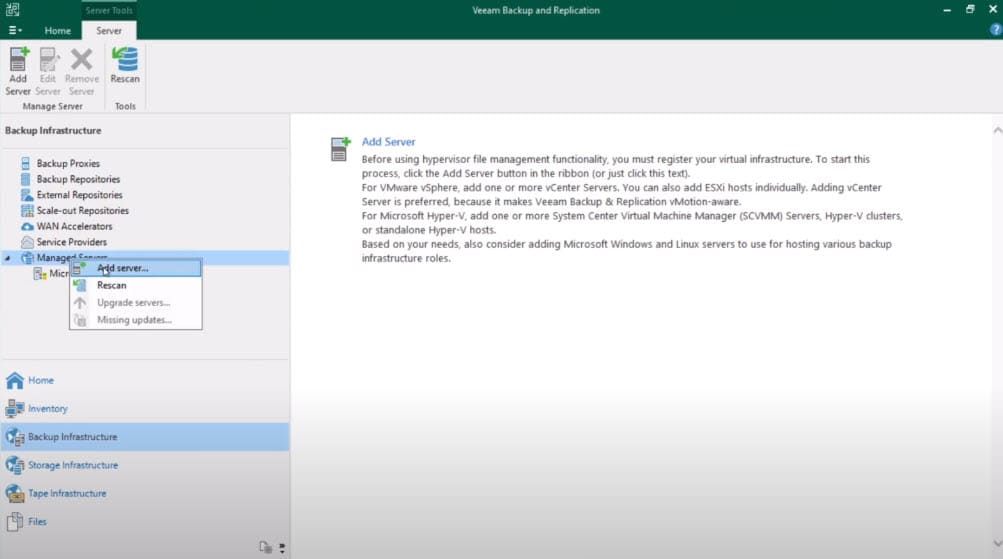The image size is (1003, 559).
Task: Choose Rescan in the context menu
Action: click(x=136, y=285)
